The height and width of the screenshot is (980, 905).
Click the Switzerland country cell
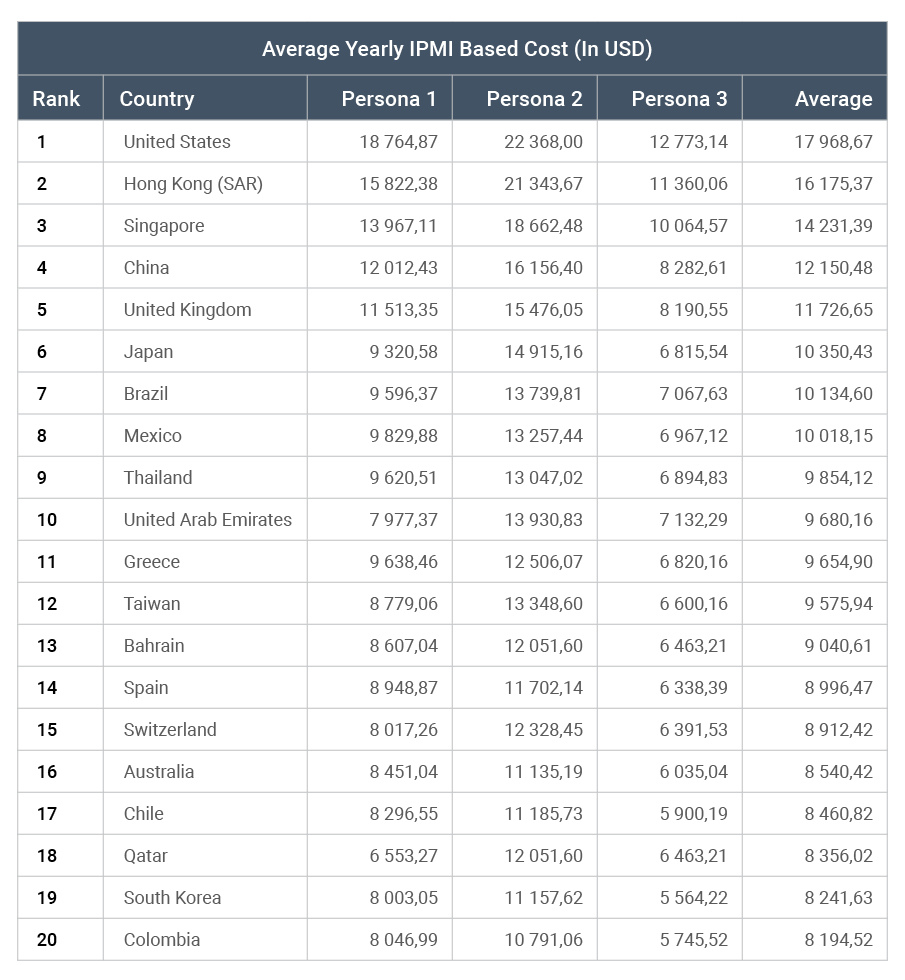170,730
